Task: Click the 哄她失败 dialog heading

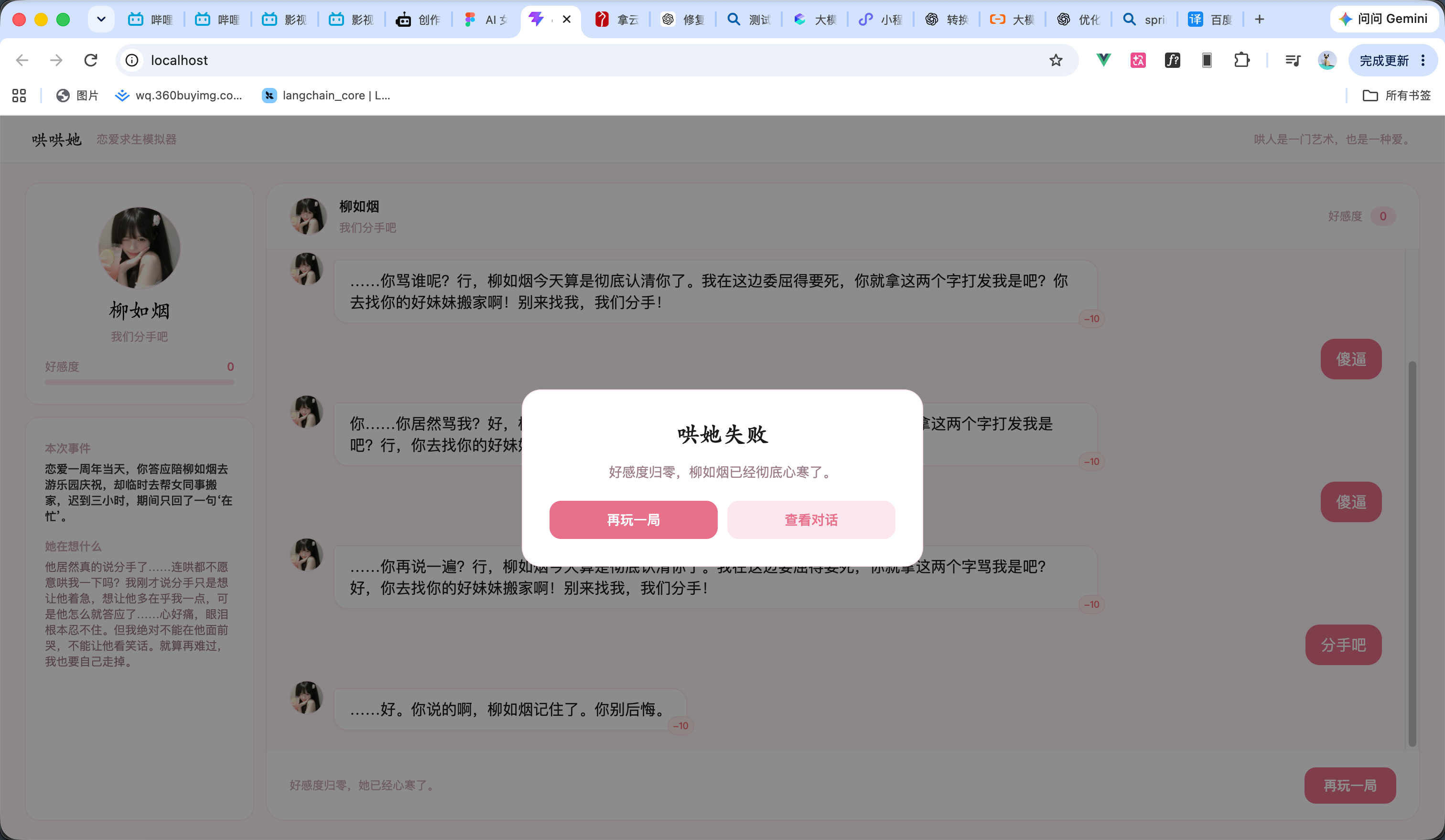Action: [722, 435]
